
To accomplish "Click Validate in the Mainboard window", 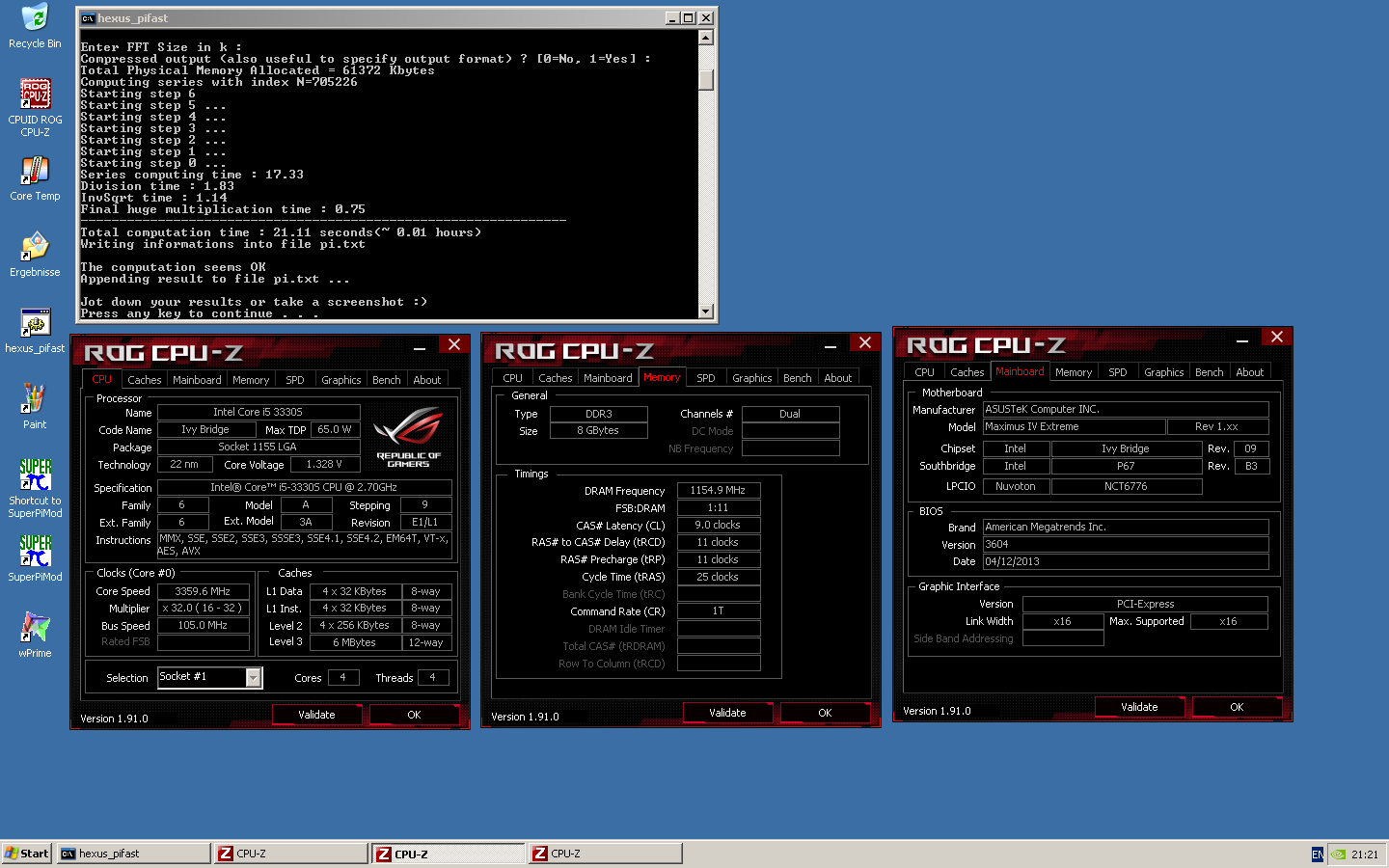I will (x=1139, y=707).
